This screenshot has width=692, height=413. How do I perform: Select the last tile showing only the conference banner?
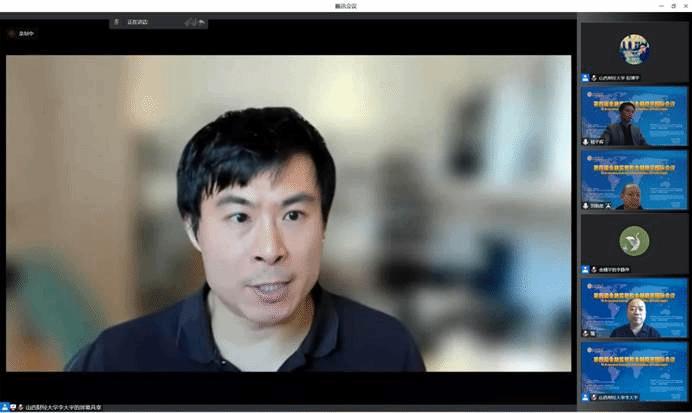coord(633,370)
